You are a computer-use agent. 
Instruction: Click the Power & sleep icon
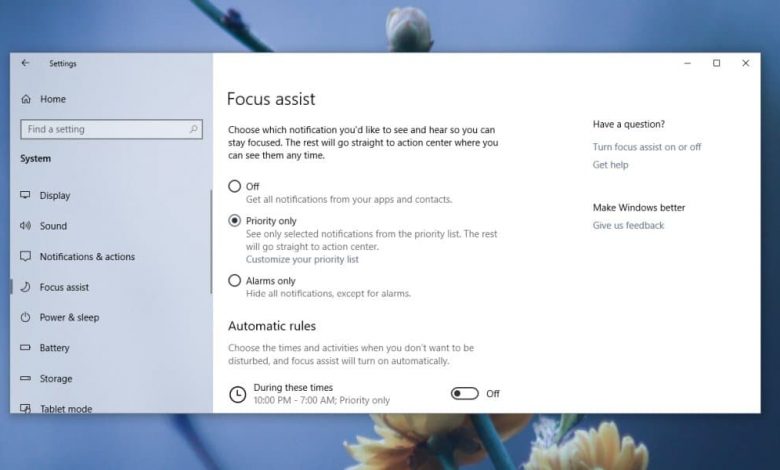coord(25,317)
